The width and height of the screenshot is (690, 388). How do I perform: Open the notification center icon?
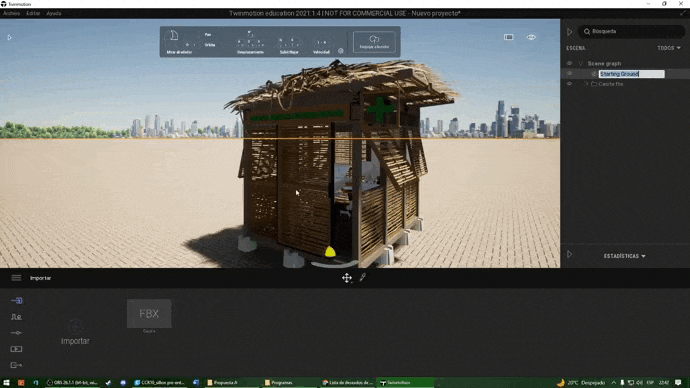tap(678, 383)
